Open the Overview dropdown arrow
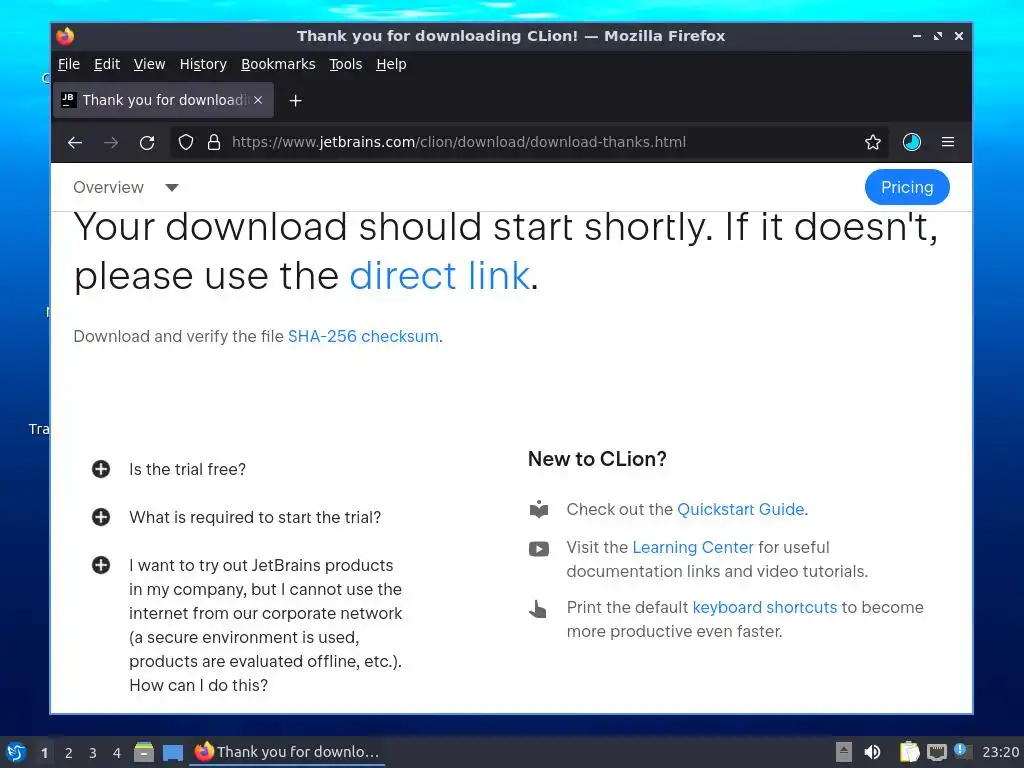The width and height of the screenshot is (1024, 768). (172, 188)
